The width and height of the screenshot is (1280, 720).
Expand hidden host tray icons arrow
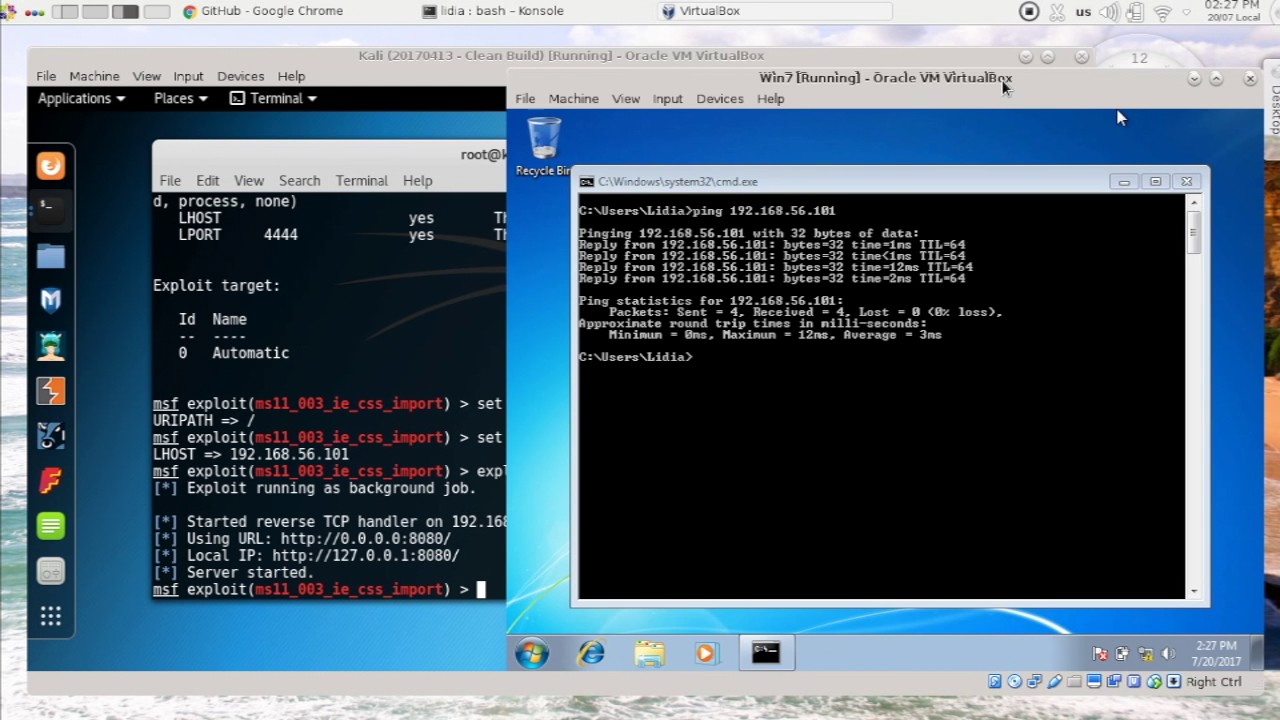1186,12
